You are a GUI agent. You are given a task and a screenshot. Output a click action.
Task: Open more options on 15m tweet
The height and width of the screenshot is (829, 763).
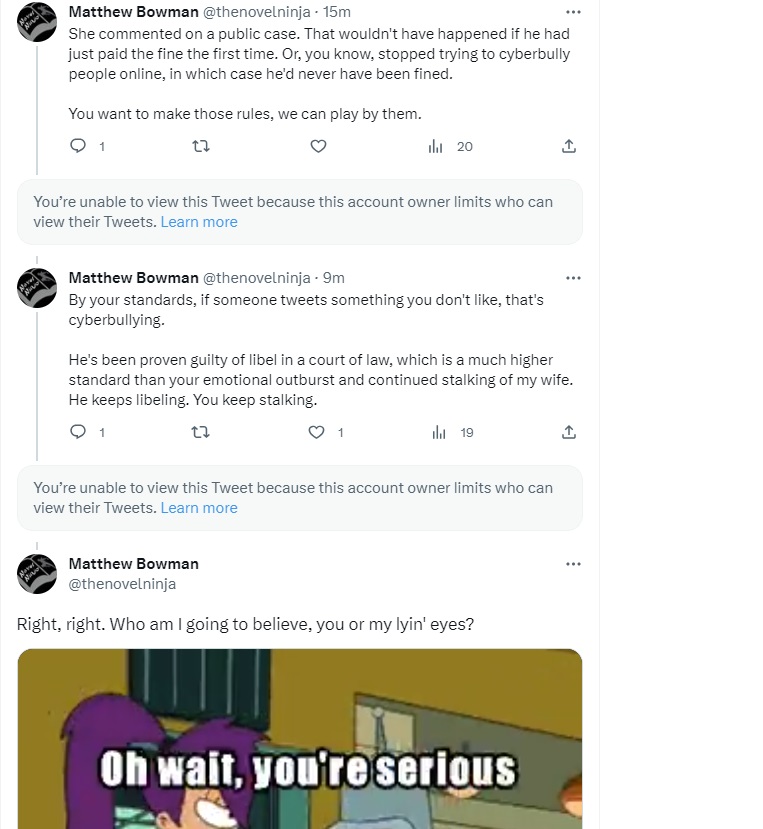coord(573,12)
